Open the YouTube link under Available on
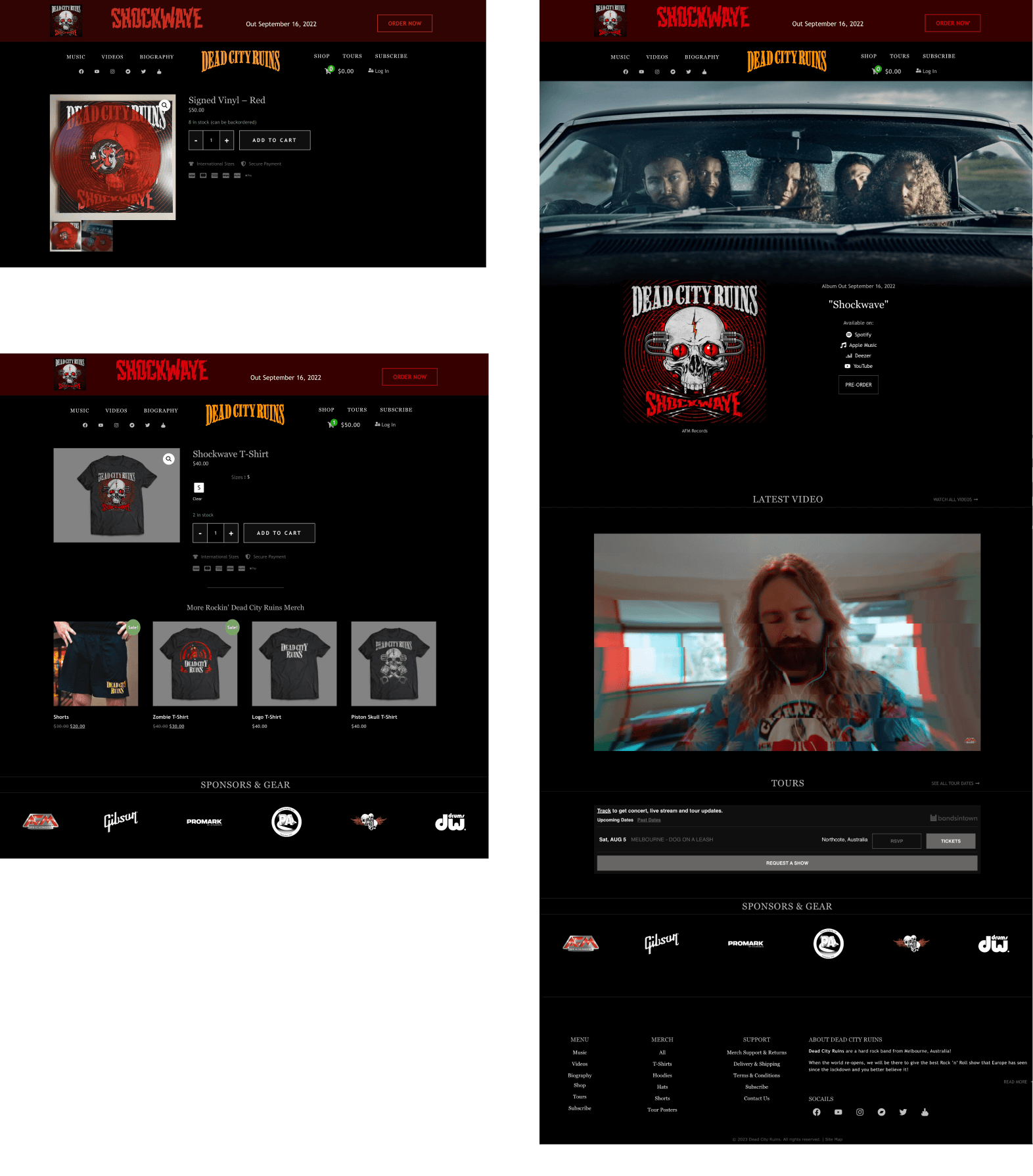Viewport: 1033px width, 1176px height. tap(858, 367)
